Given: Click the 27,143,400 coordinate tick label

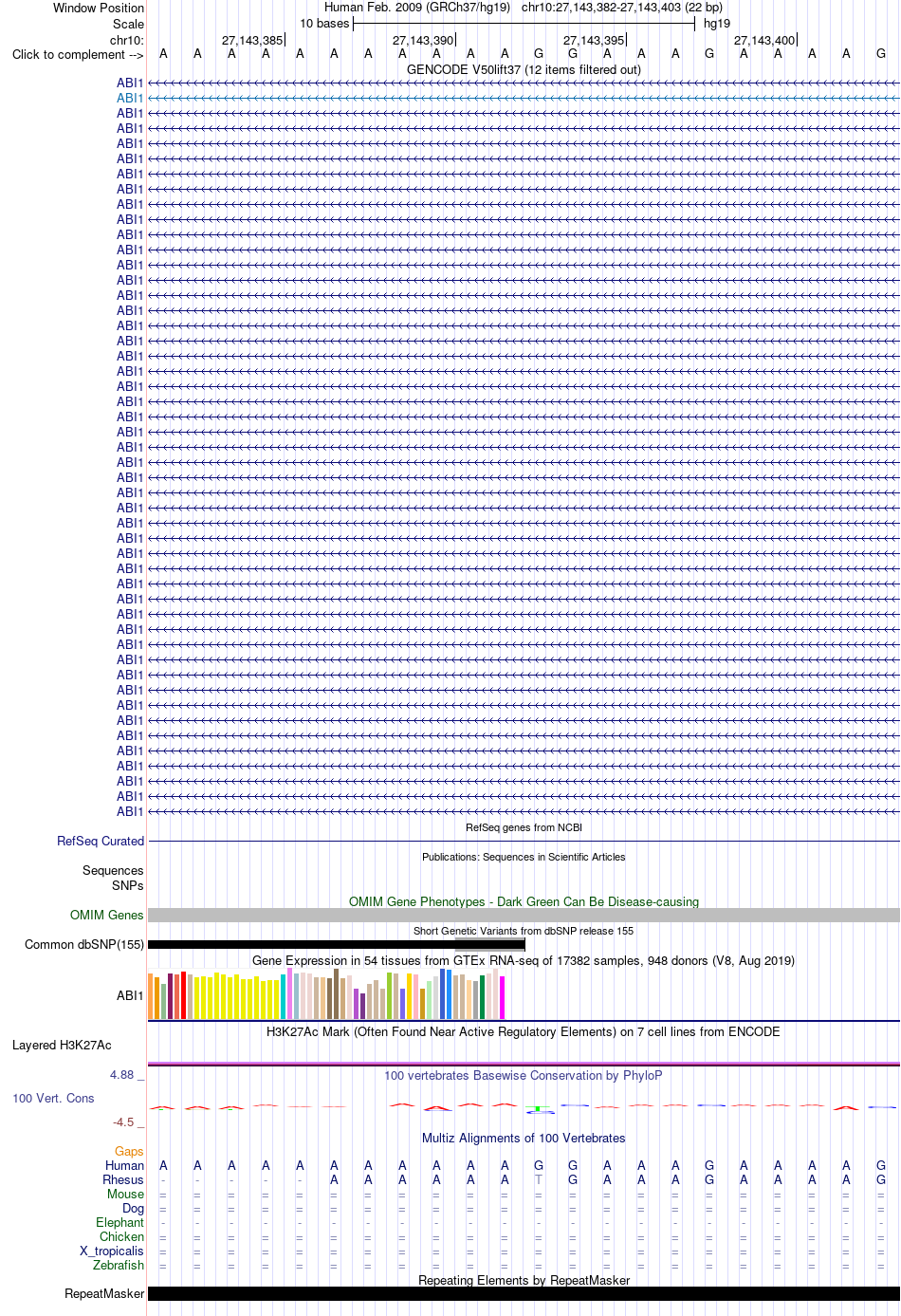Looking at the screenshot, I should click(x=764, y=41).
